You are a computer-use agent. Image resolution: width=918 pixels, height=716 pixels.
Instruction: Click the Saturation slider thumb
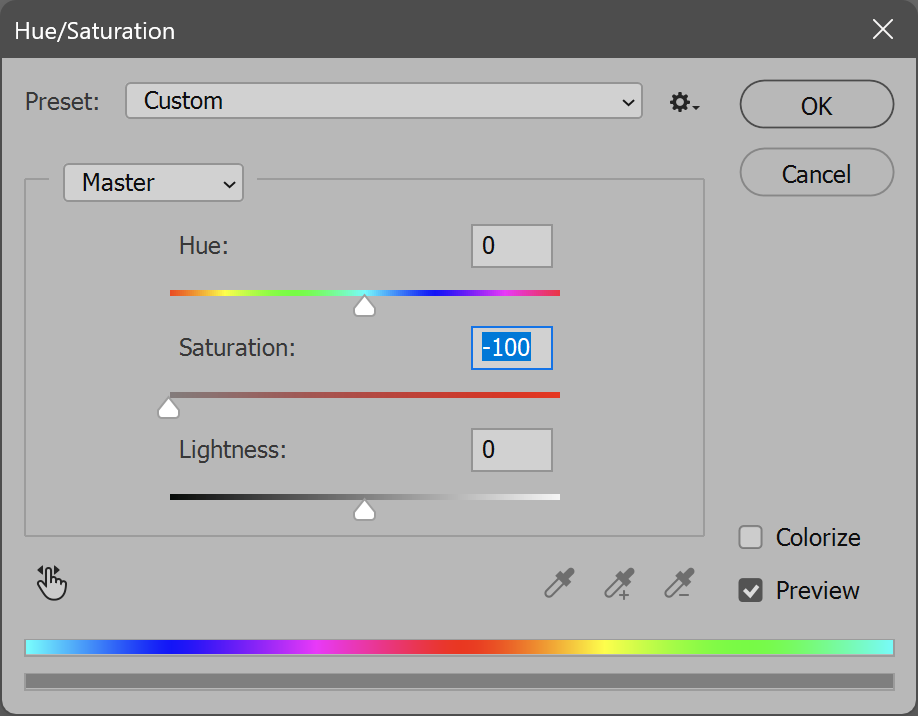pos(169,407)
